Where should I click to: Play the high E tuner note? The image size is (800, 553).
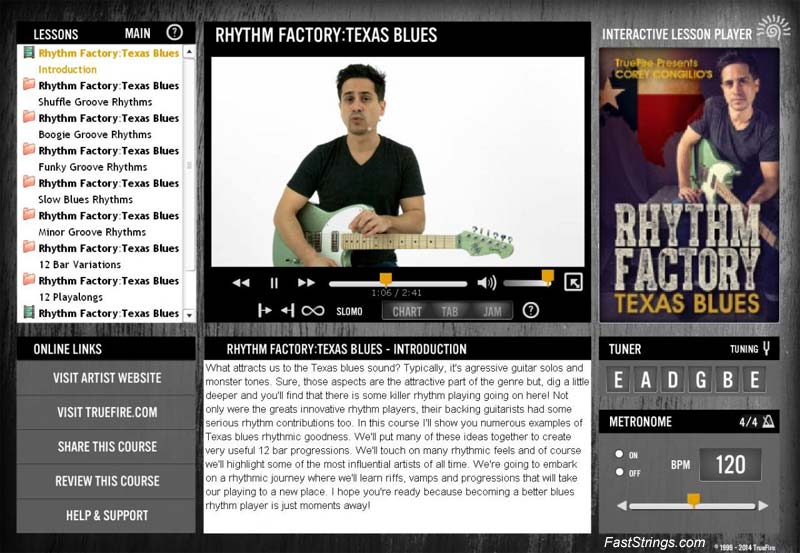coord(754,380)
